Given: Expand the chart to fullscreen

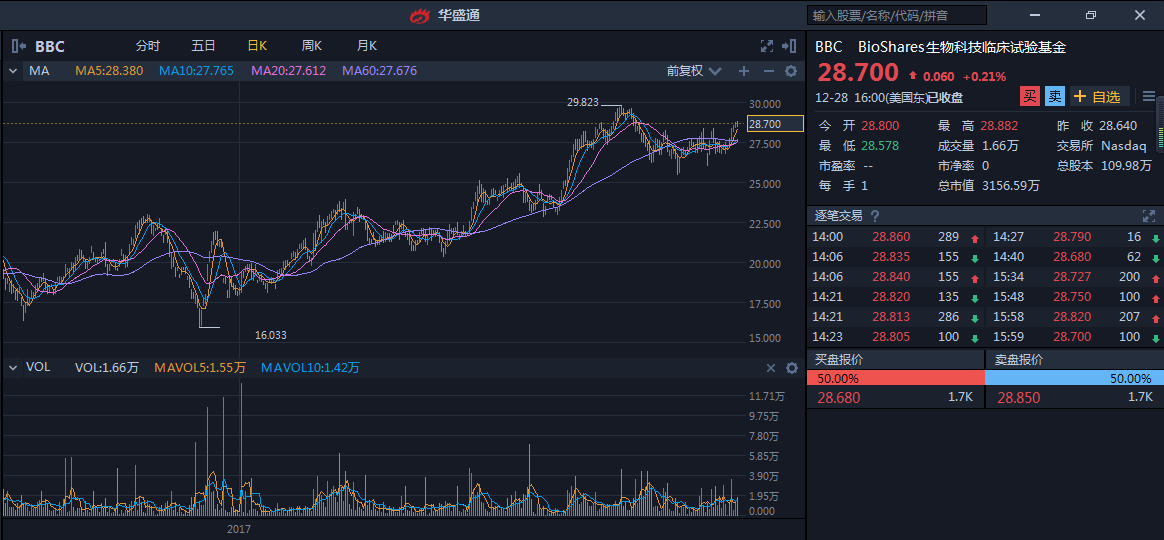Looking at the screenshot, I should pyautogui.click(x=767, y=46).
